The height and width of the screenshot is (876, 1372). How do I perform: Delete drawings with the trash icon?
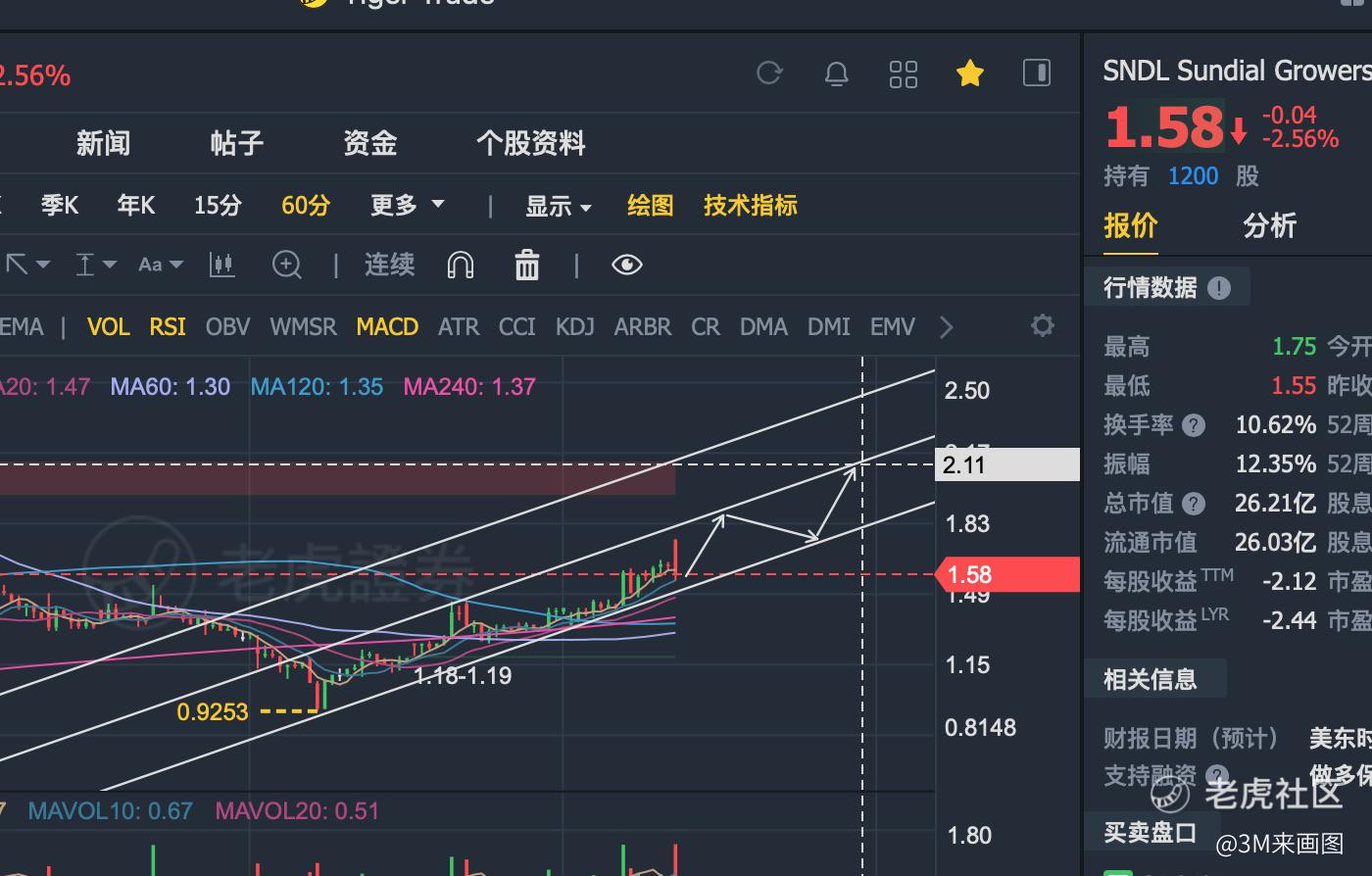[x=527, y=265]
